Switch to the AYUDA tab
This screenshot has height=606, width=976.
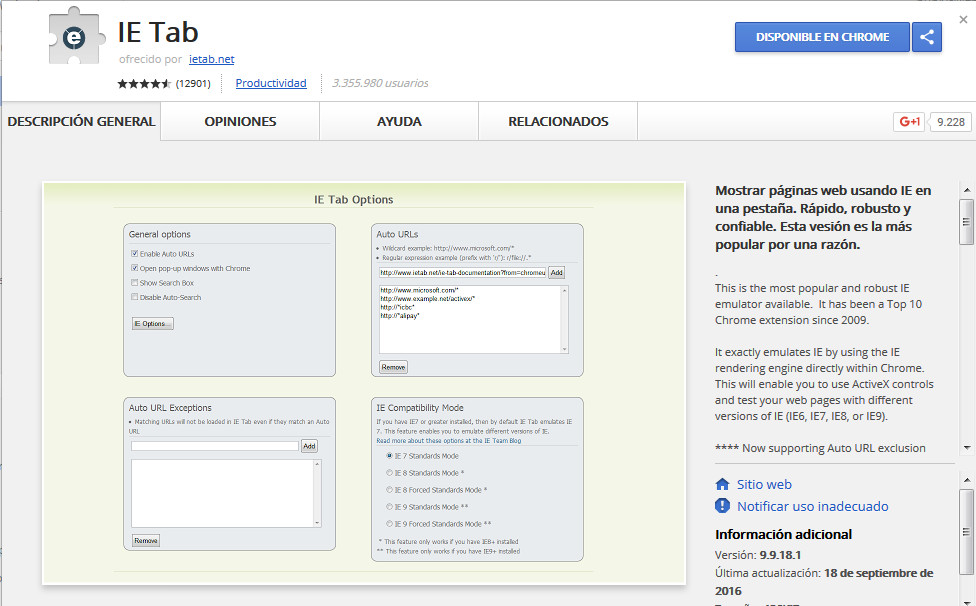[399, 121]
